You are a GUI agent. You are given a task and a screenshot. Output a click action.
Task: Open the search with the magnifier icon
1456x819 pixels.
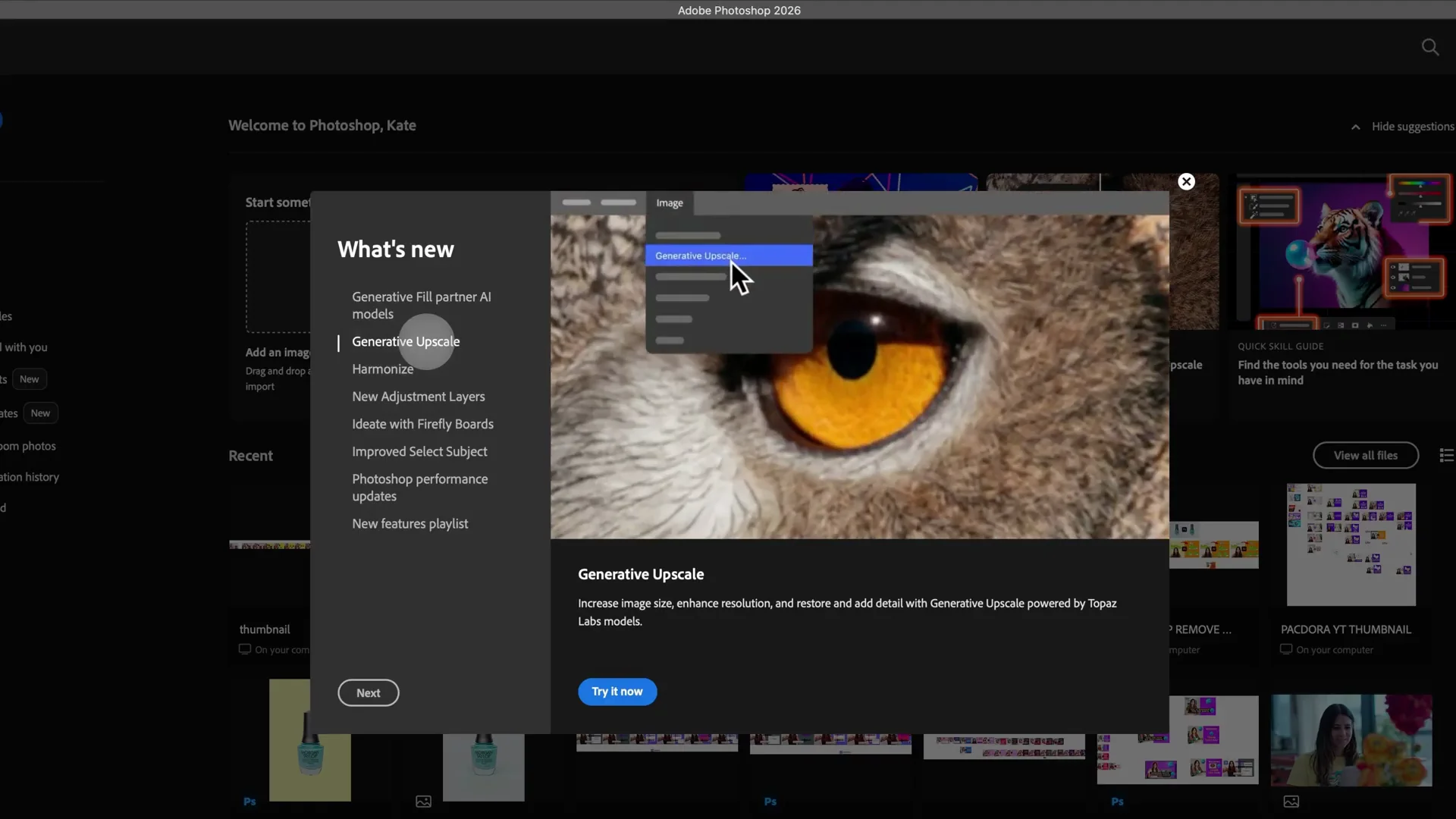pos(1429,47)
